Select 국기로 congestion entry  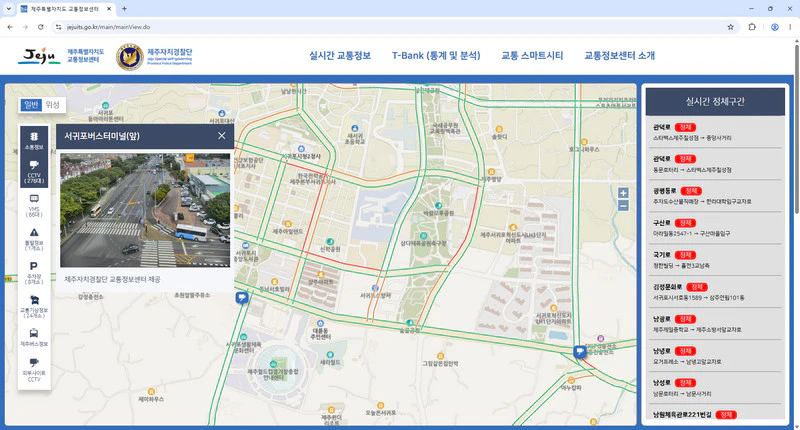[x=715, y=260]
